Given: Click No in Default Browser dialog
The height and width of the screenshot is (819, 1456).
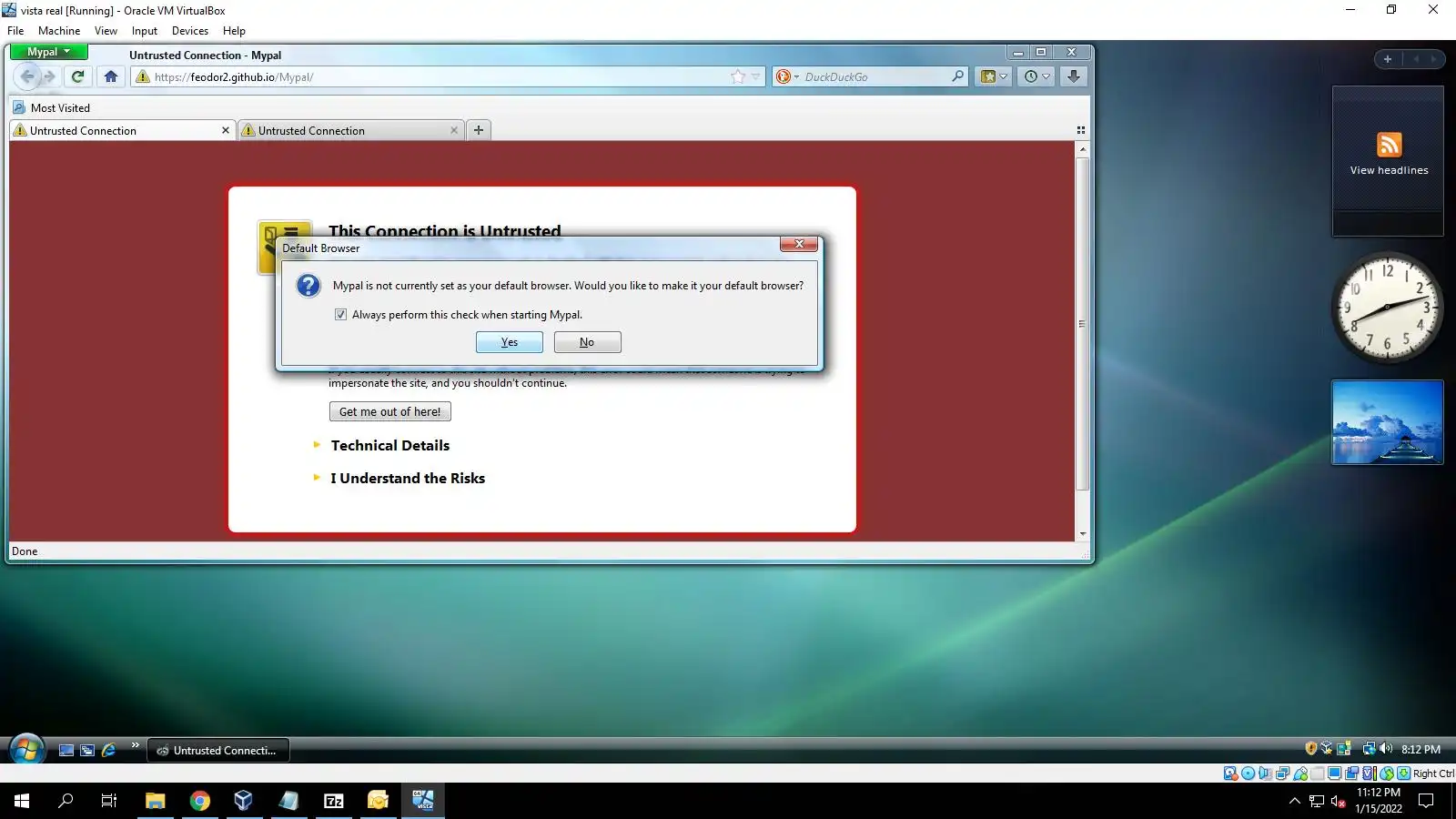Looking at the screenshot, I should point(587,342).
